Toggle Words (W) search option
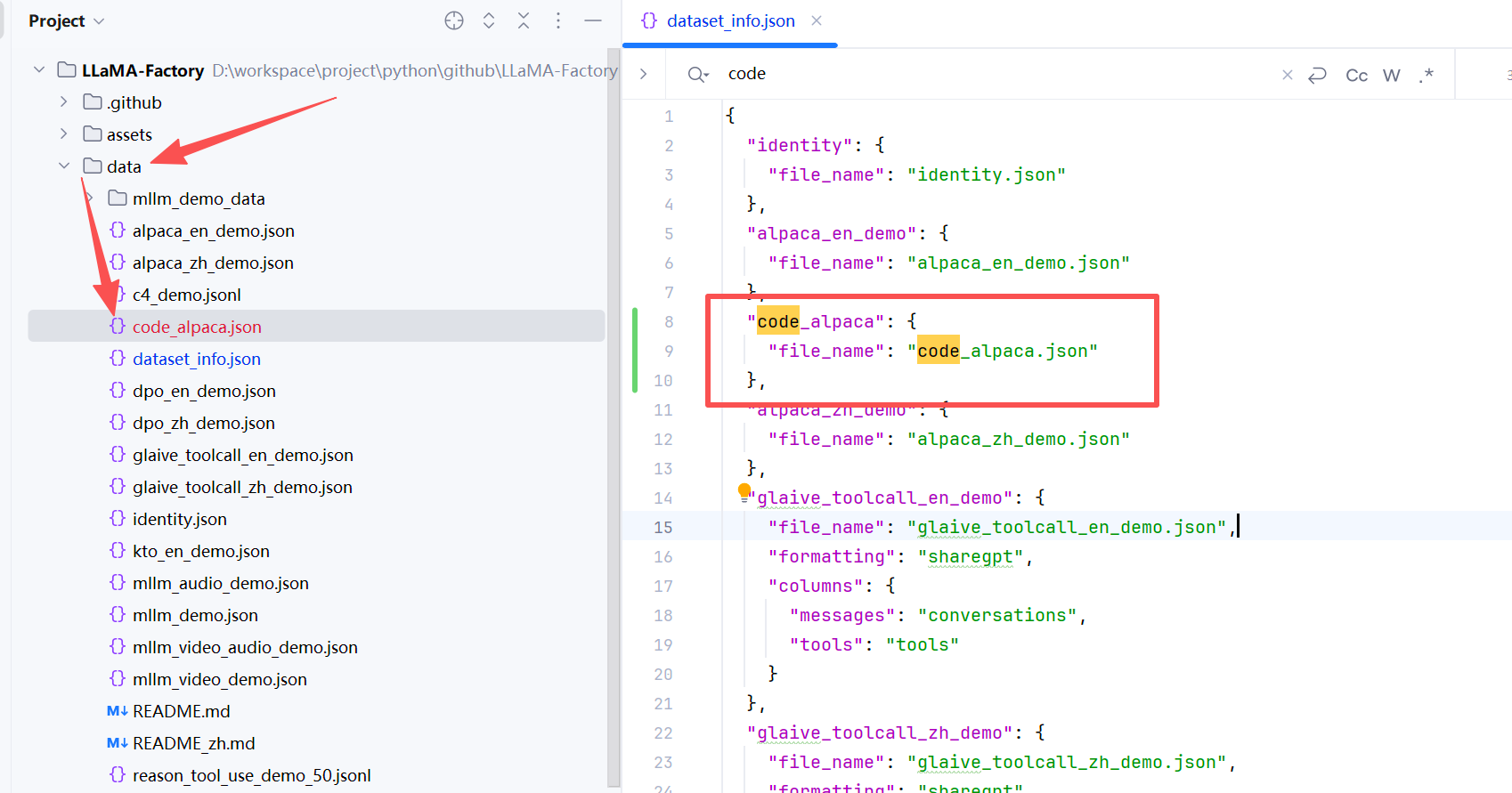 pyautogui.click(x=1392, y=75)
